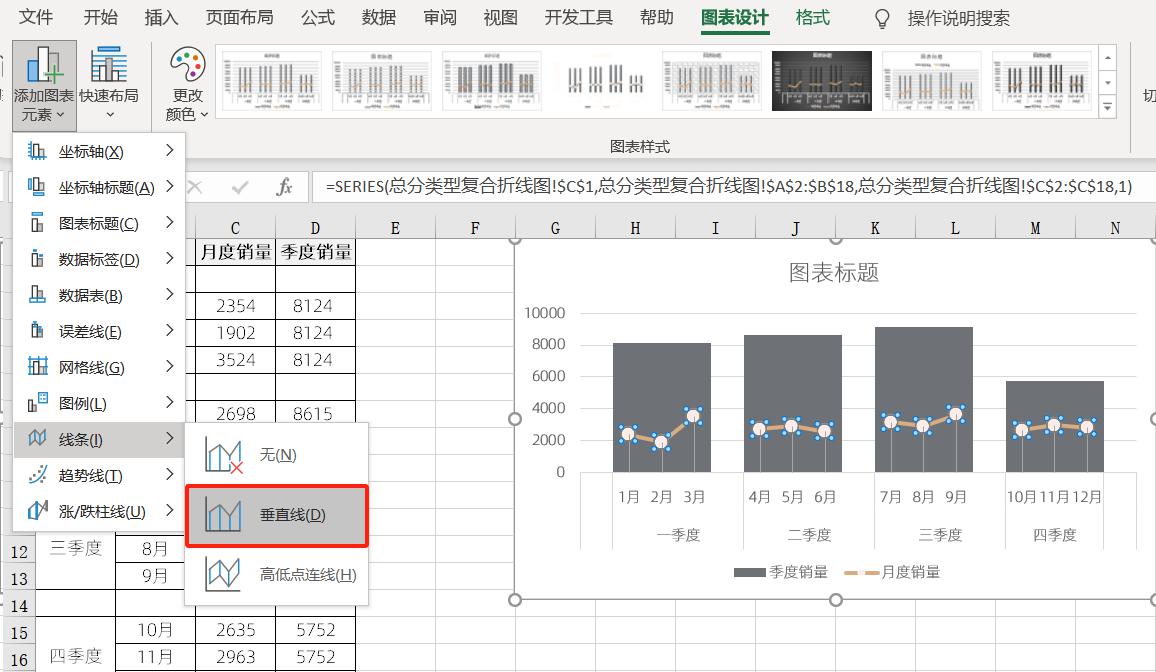Switch to the 页面布局 tab

tap(240, 17)
